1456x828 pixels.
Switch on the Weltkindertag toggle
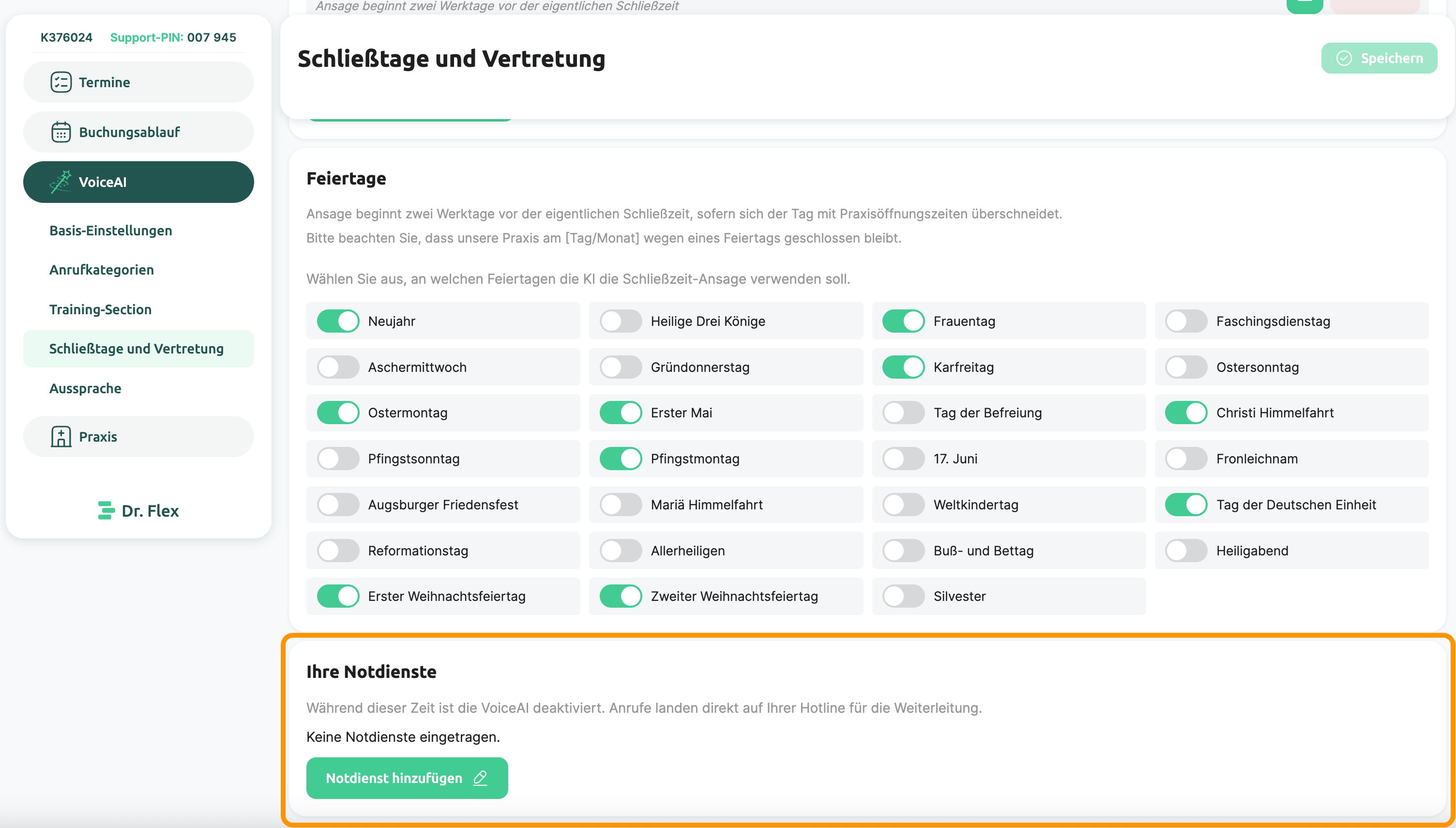904,505
